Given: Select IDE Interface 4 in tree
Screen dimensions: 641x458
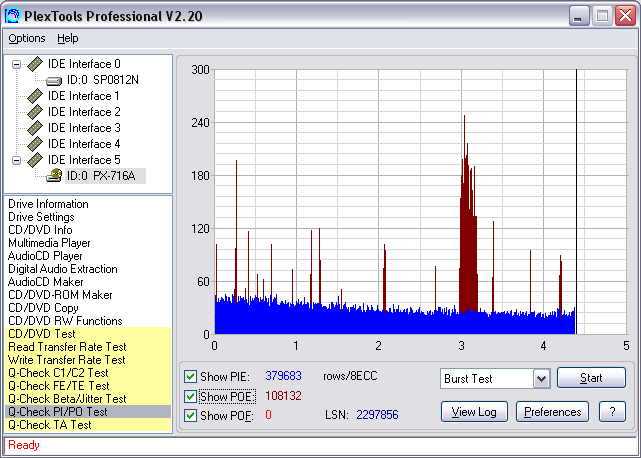Looking at the screenshot, I should click(84, 144).
